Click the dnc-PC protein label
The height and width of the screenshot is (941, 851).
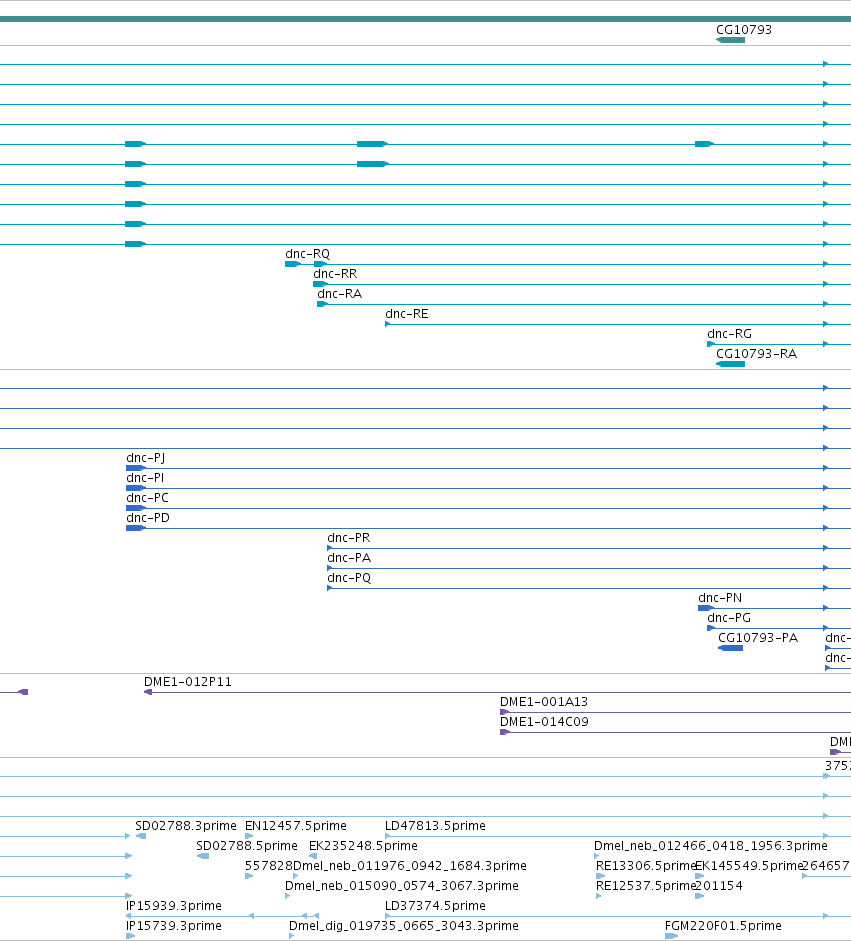coord(147,498)
